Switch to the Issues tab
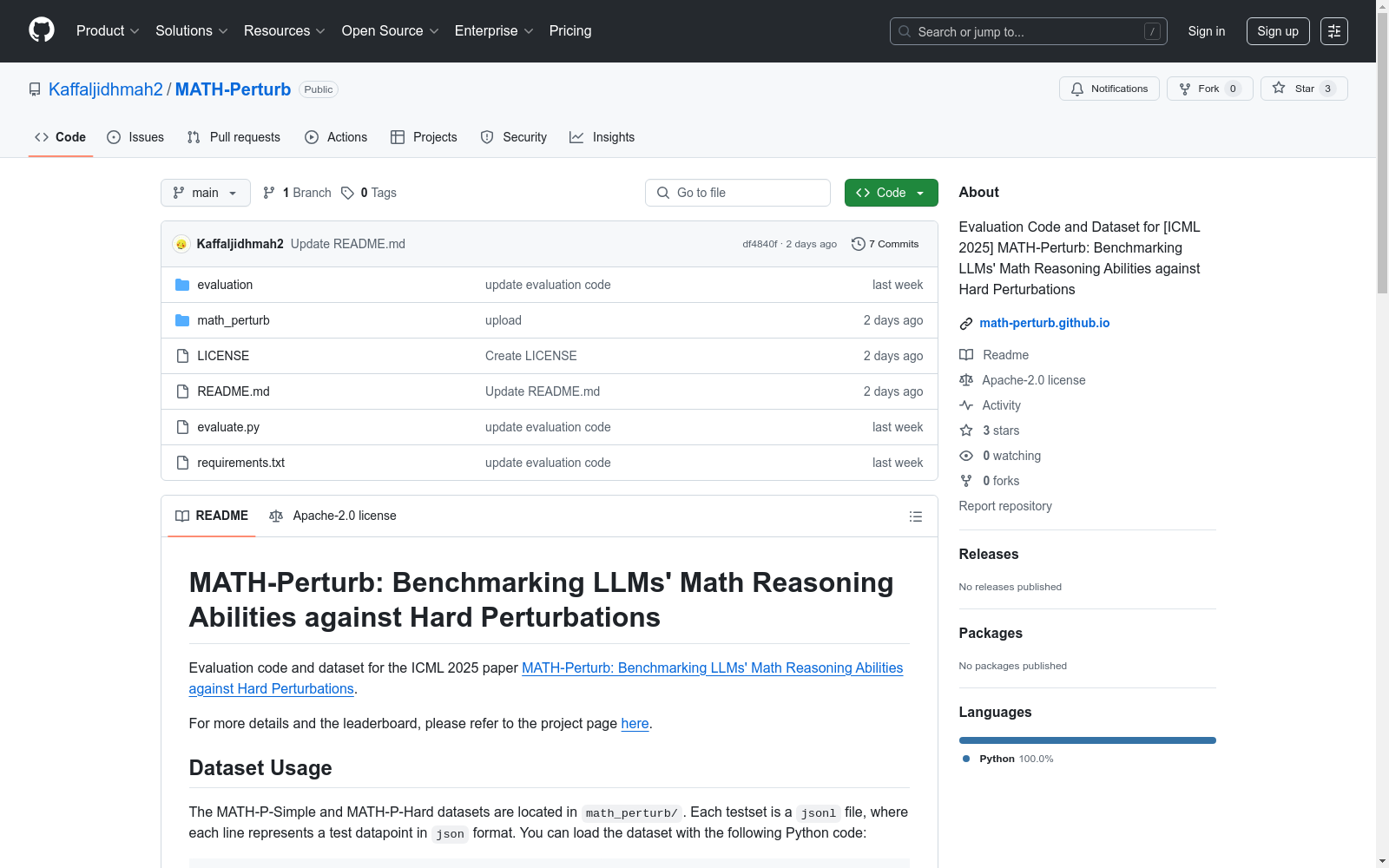The width and height of the screenshot is (1389, 868). click(135, 137)
